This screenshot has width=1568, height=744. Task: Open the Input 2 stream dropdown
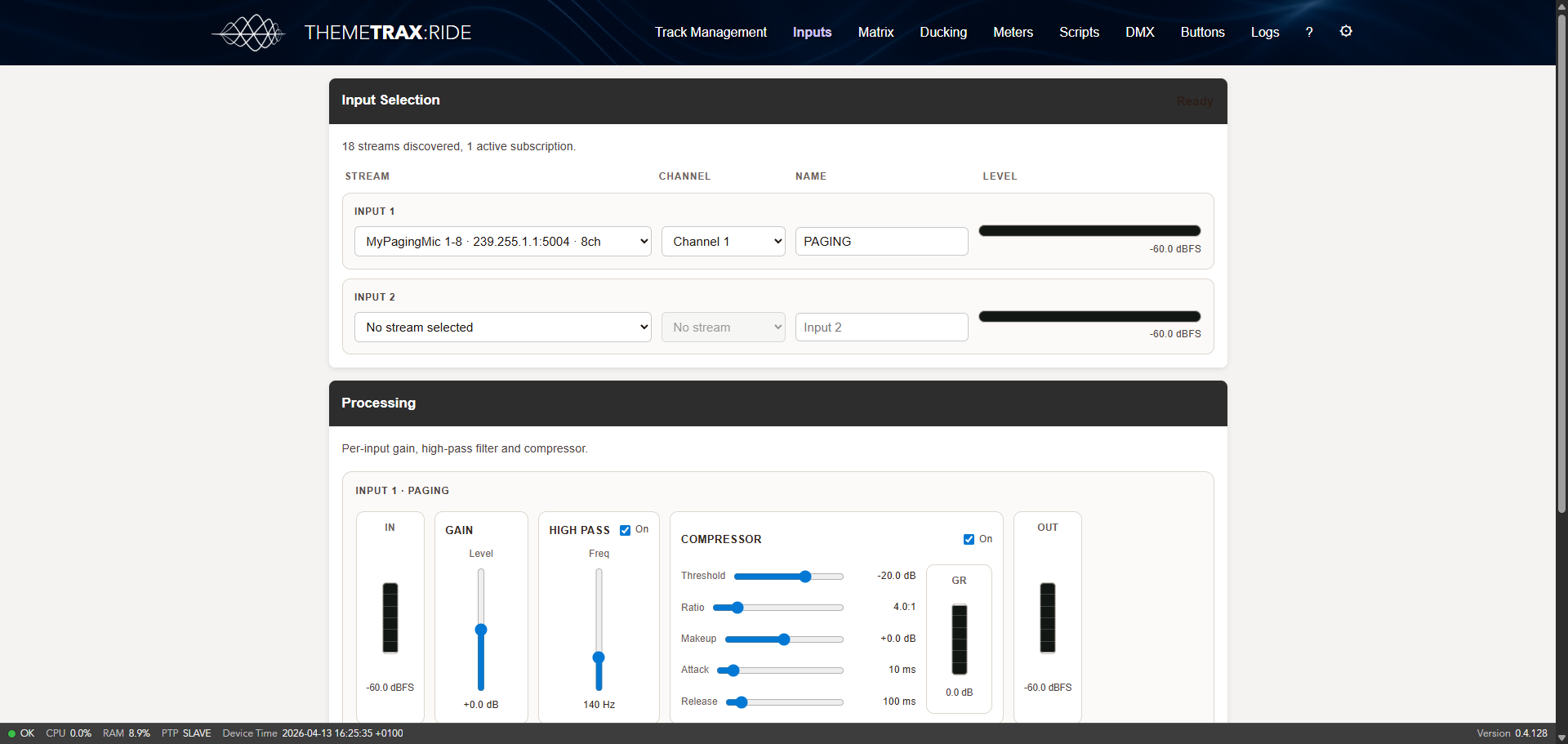pos(502,327)
